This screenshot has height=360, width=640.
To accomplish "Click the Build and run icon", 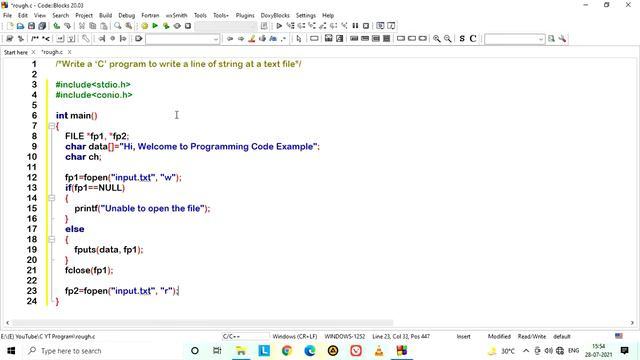I will tap(166, 26).
